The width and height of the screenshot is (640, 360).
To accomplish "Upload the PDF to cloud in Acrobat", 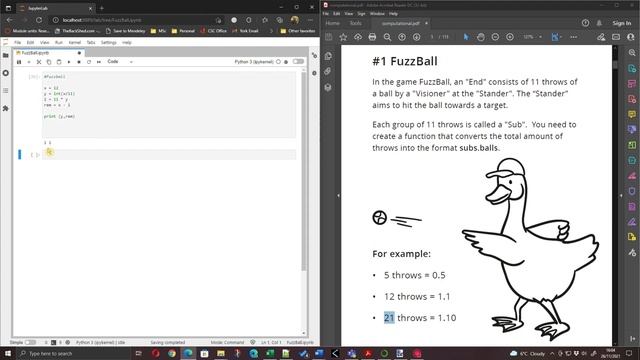I will 358,37.
